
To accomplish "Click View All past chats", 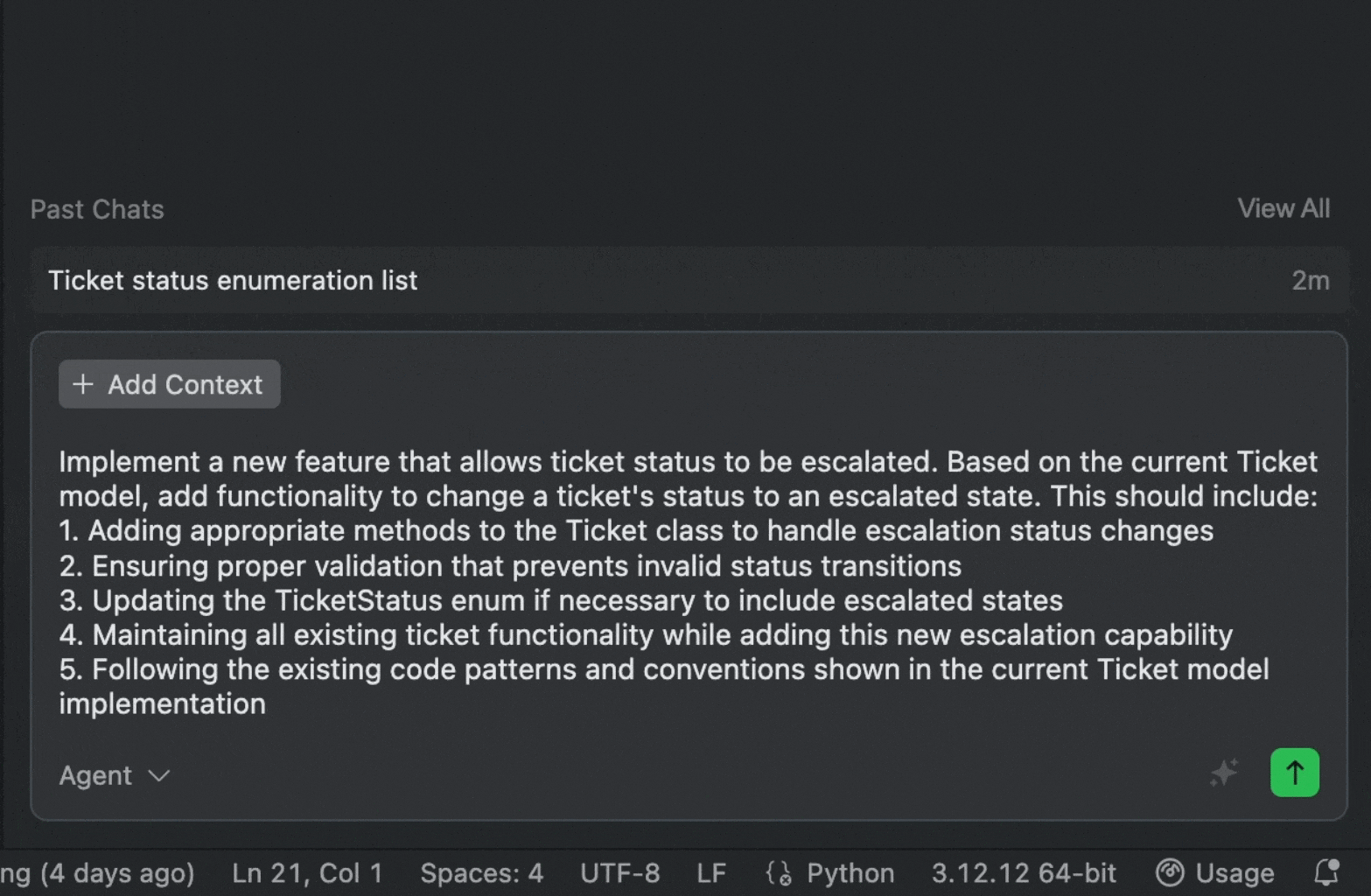I will click(1283, 208).
